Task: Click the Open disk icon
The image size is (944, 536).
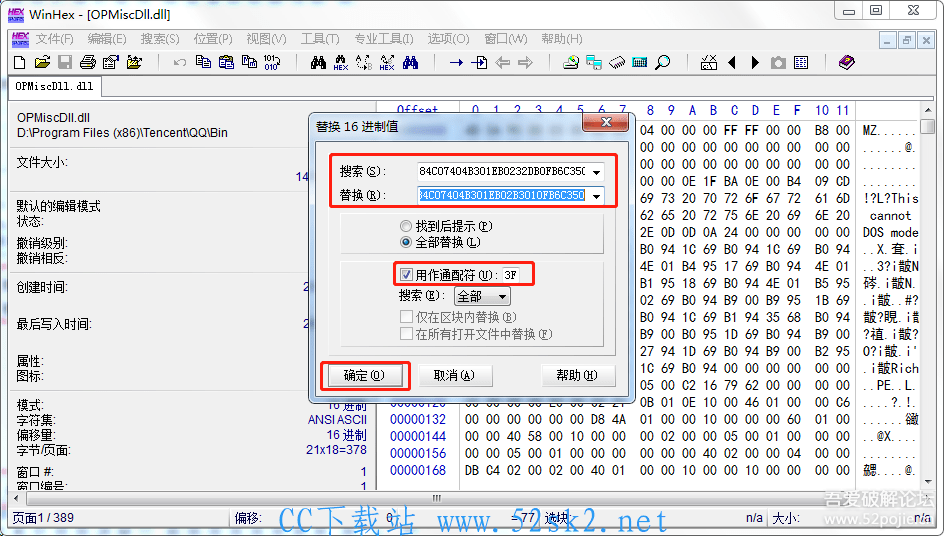Action: pyautogui.click(x=571, y=63)
